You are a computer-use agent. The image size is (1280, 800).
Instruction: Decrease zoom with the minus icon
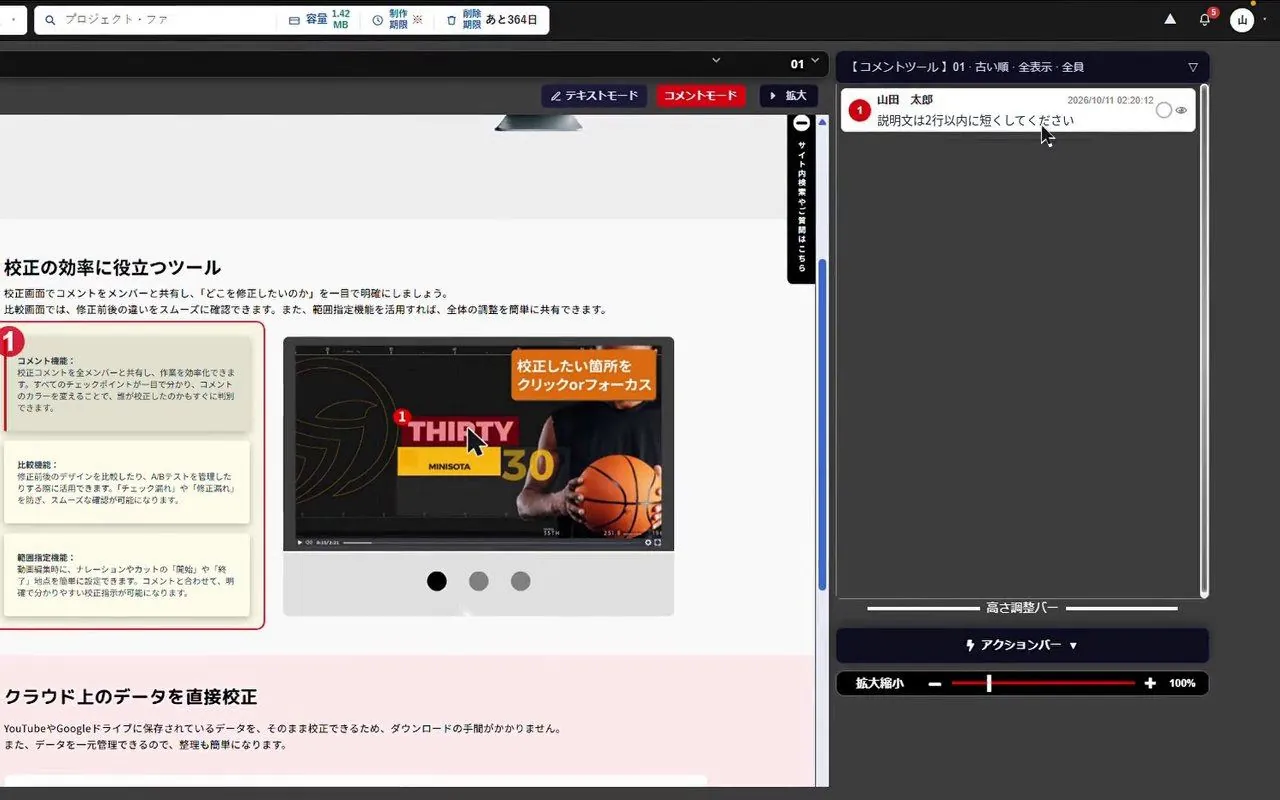pyautogui.click(x=935, y=683)
